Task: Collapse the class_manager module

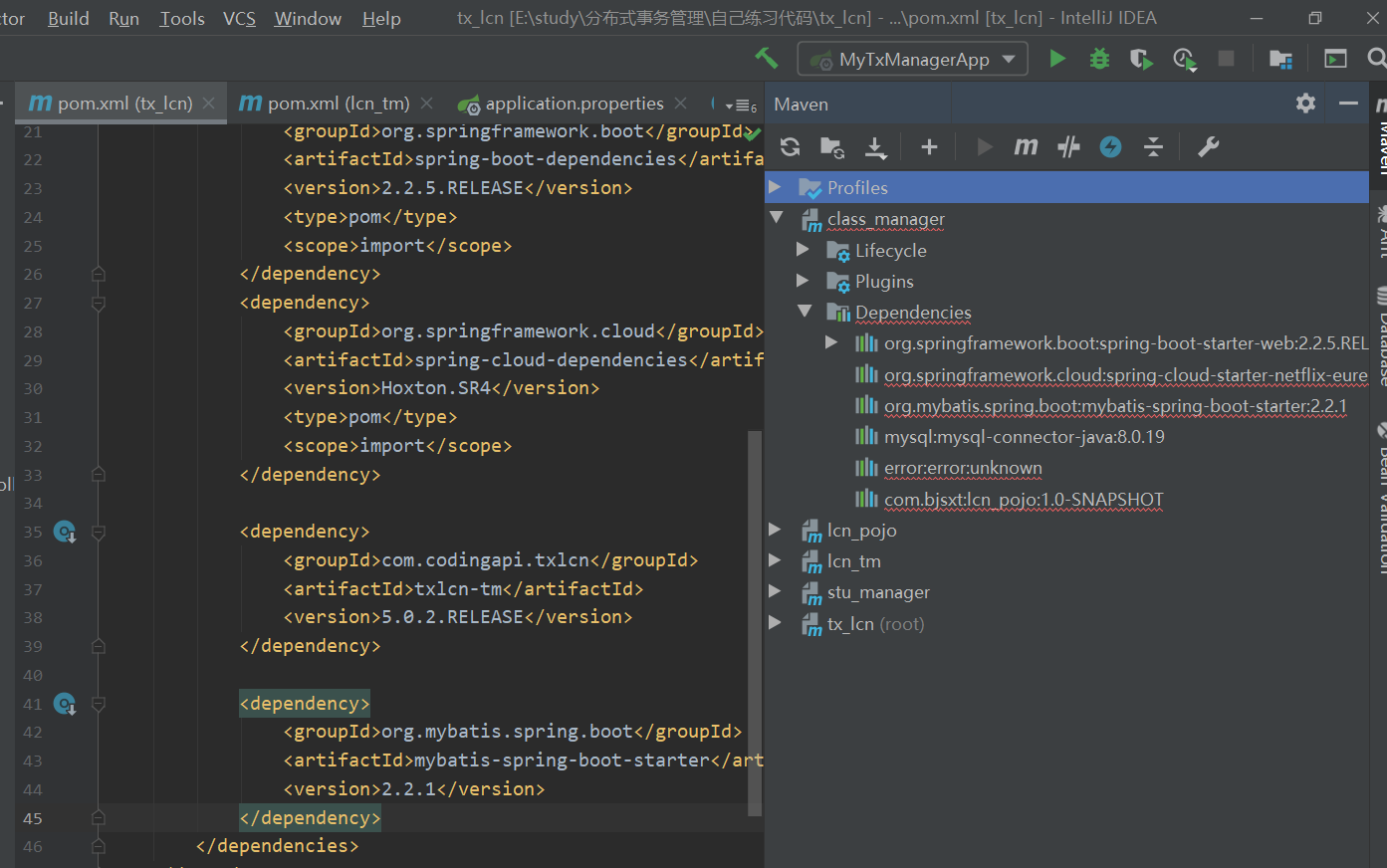Action: coord(777,217)
